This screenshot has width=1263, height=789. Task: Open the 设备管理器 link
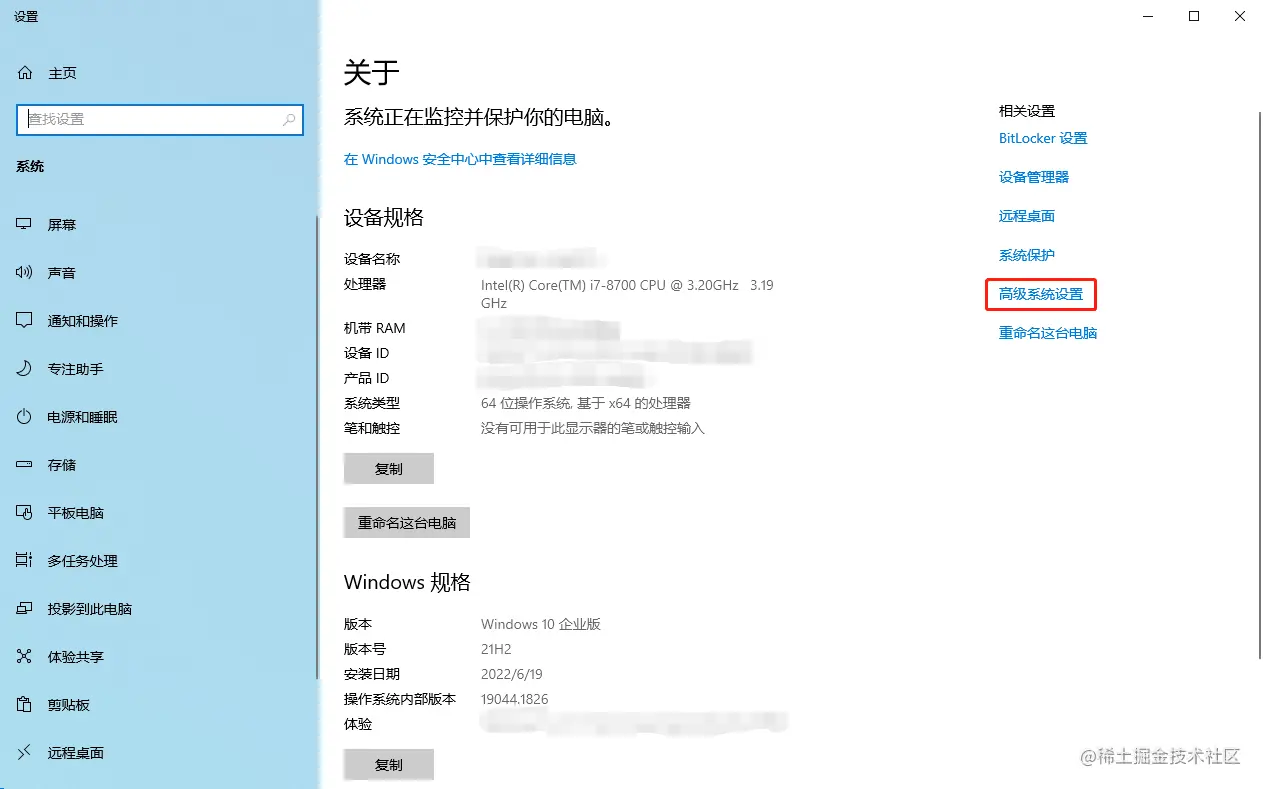coord(1034,177)
